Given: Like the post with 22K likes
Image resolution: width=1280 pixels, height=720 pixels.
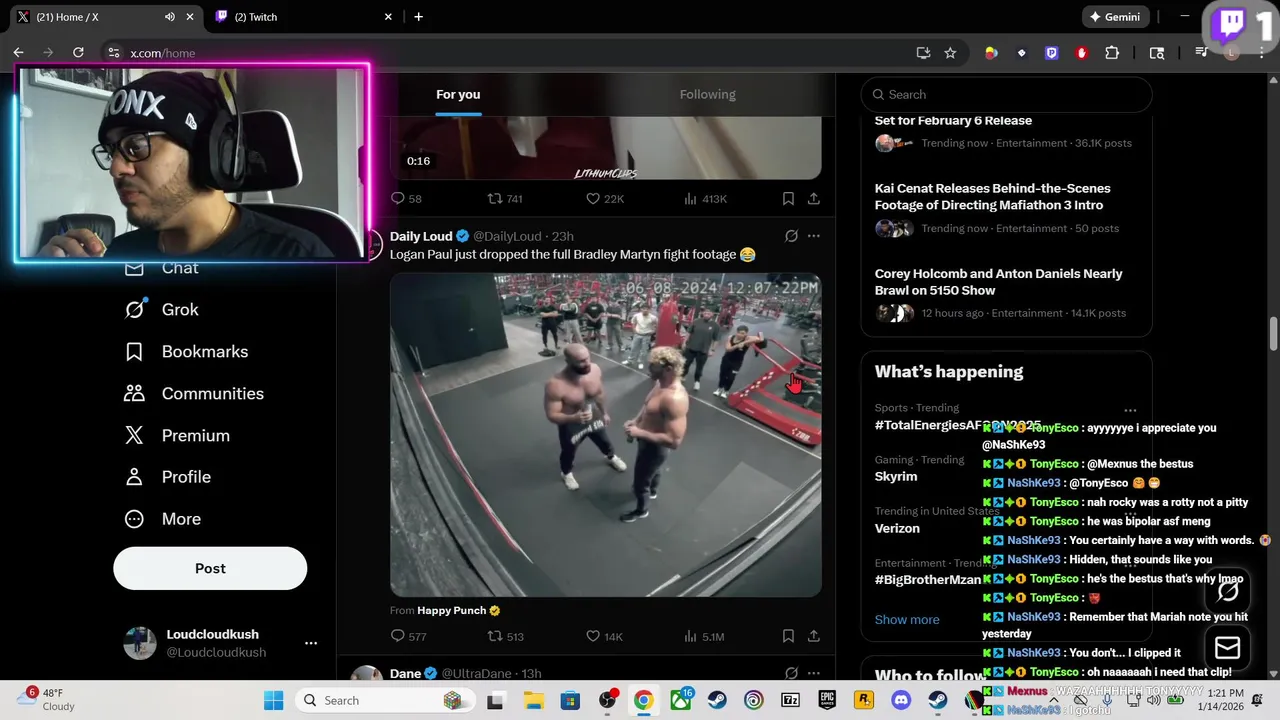Looking at the screenshot, I should 604,199.
